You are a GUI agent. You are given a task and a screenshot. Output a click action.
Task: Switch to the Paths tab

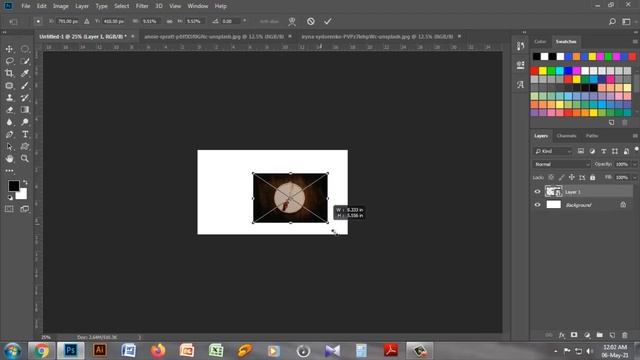coord(592,136)
